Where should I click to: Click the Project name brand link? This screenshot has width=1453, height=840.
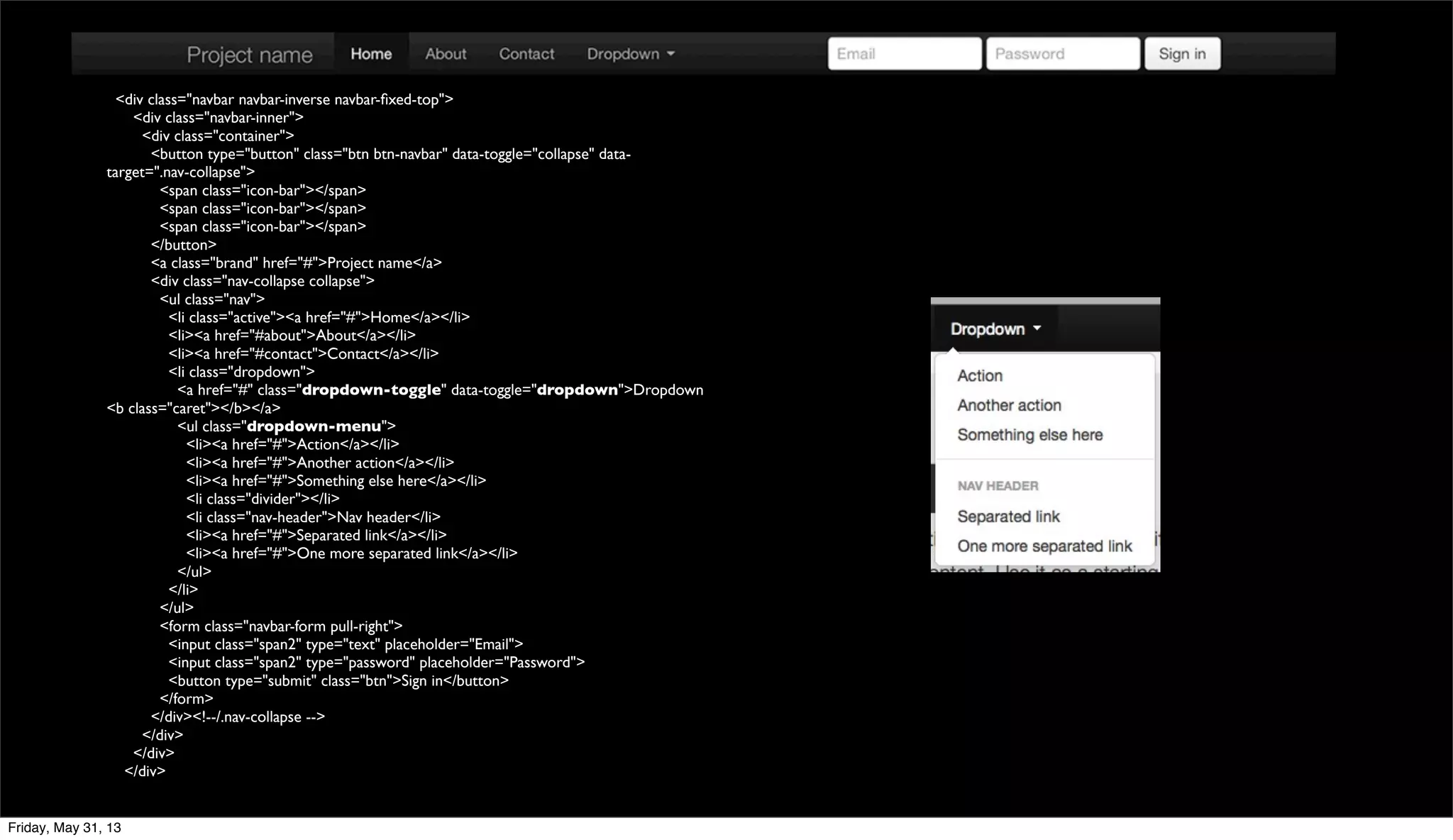pos(250,55)
